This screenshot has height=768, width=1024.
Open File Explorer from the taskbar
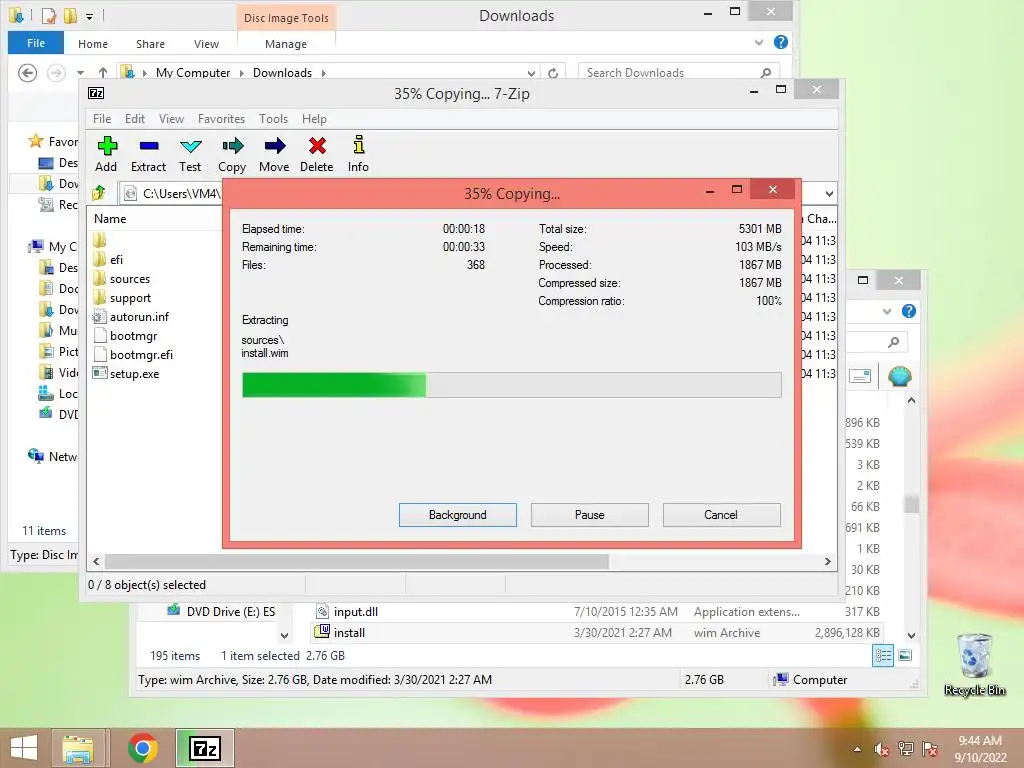78,748
